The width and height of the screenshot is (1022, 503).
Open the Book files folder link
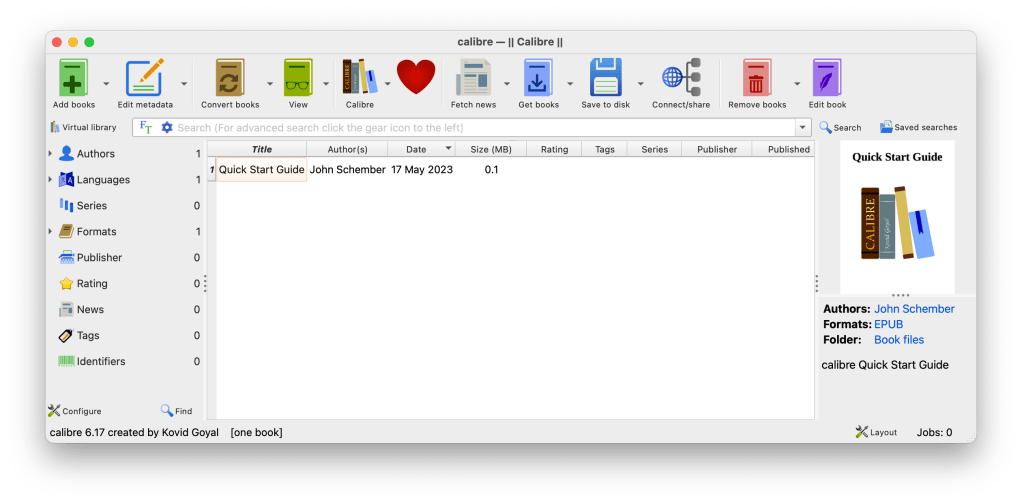(x=898, y=340)
